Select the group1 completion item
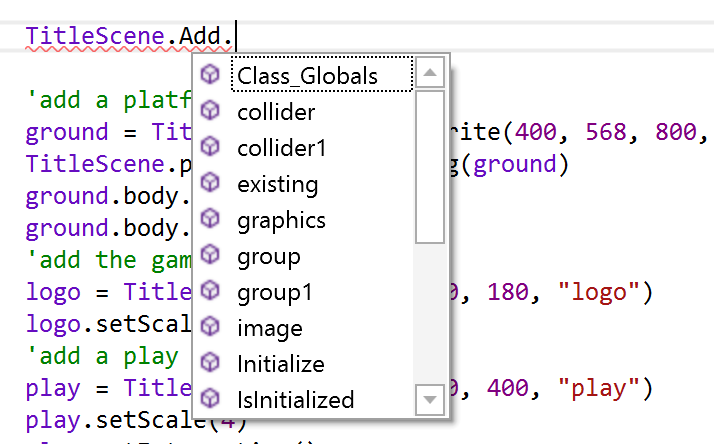 pos(274,292)
